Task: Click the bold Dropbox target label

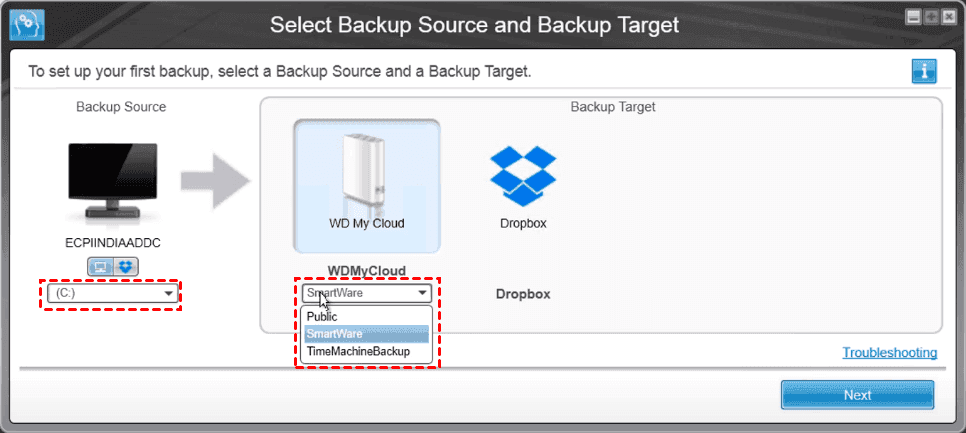Action: click(523, 295)
